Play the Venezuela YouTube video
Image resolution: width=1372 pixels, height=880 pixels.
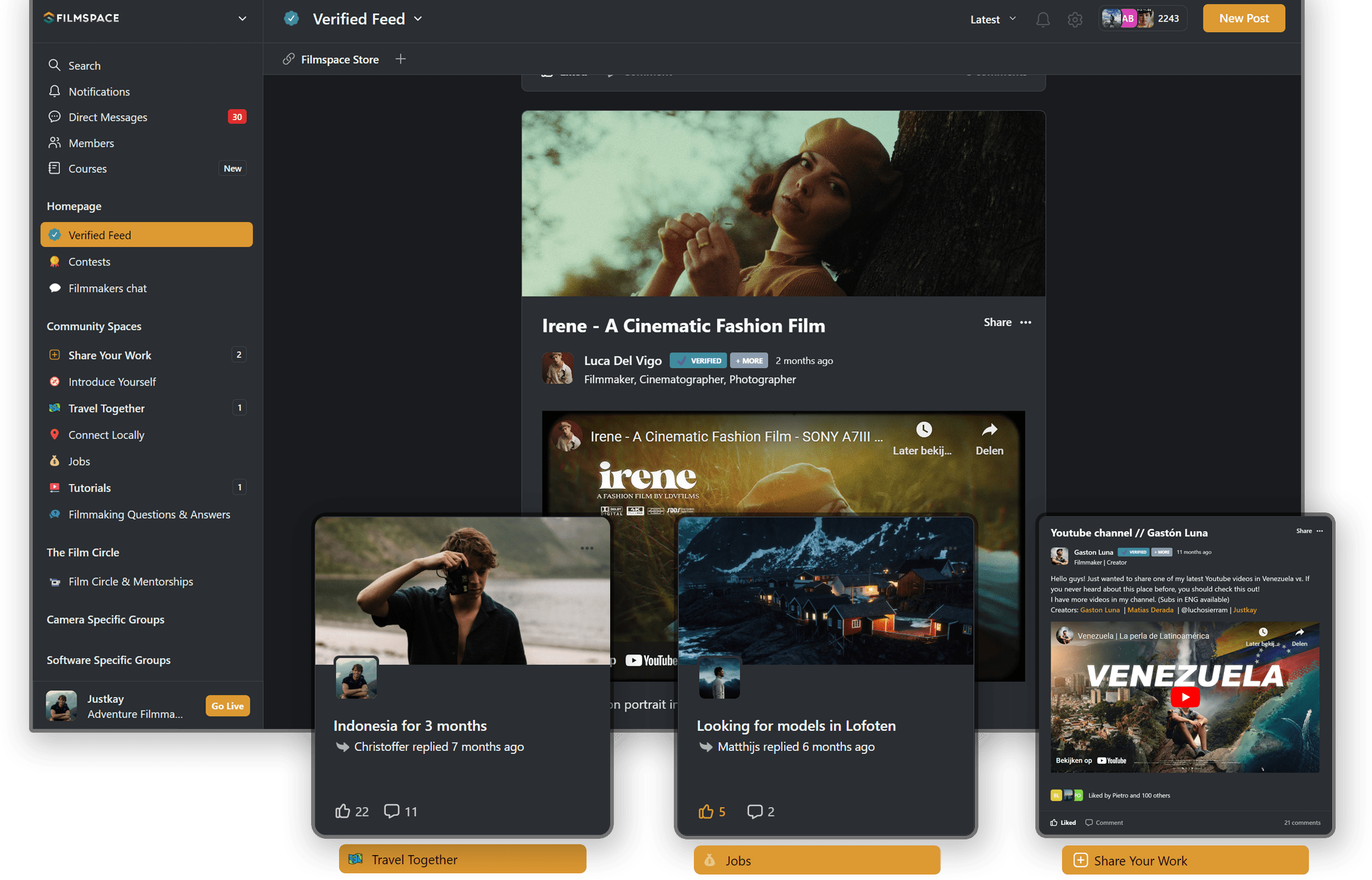click(1185, 697)
